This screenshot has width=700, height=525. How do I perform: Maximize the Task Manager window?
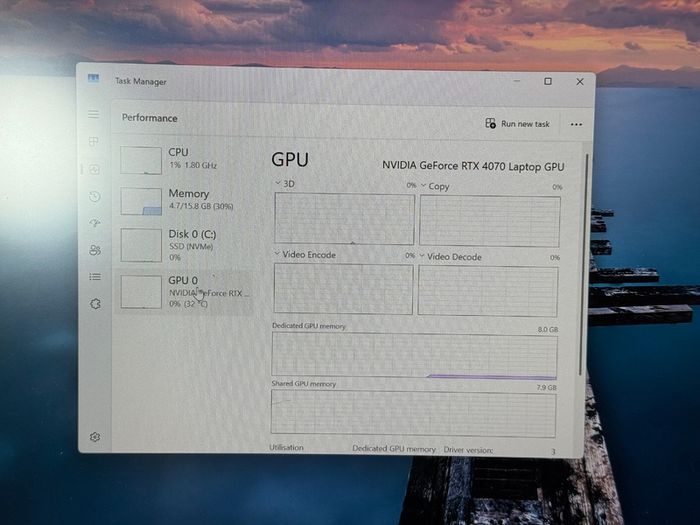point(548,81)
